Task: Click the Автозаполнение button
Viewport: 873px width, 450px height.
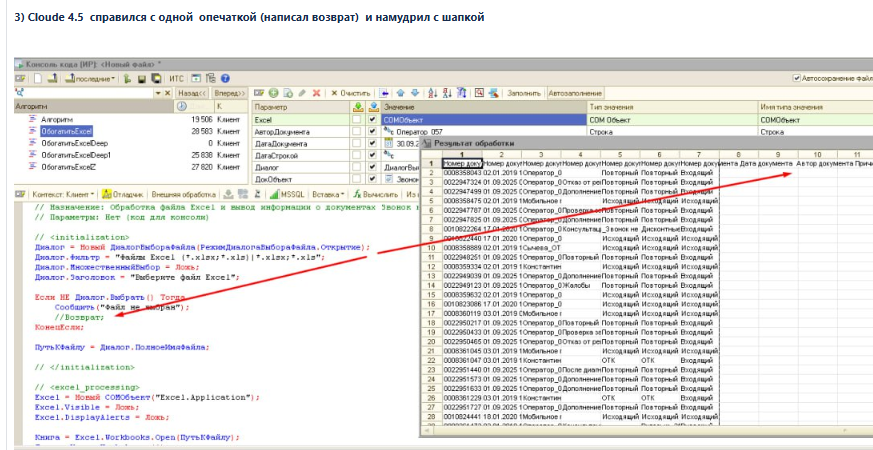Action: pyautogui.click(x=575, y=93)
